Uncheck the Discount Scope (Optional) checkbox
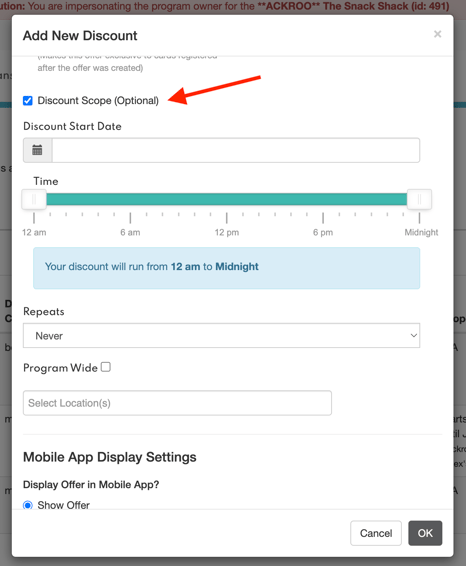 click(x=28, y=100)
